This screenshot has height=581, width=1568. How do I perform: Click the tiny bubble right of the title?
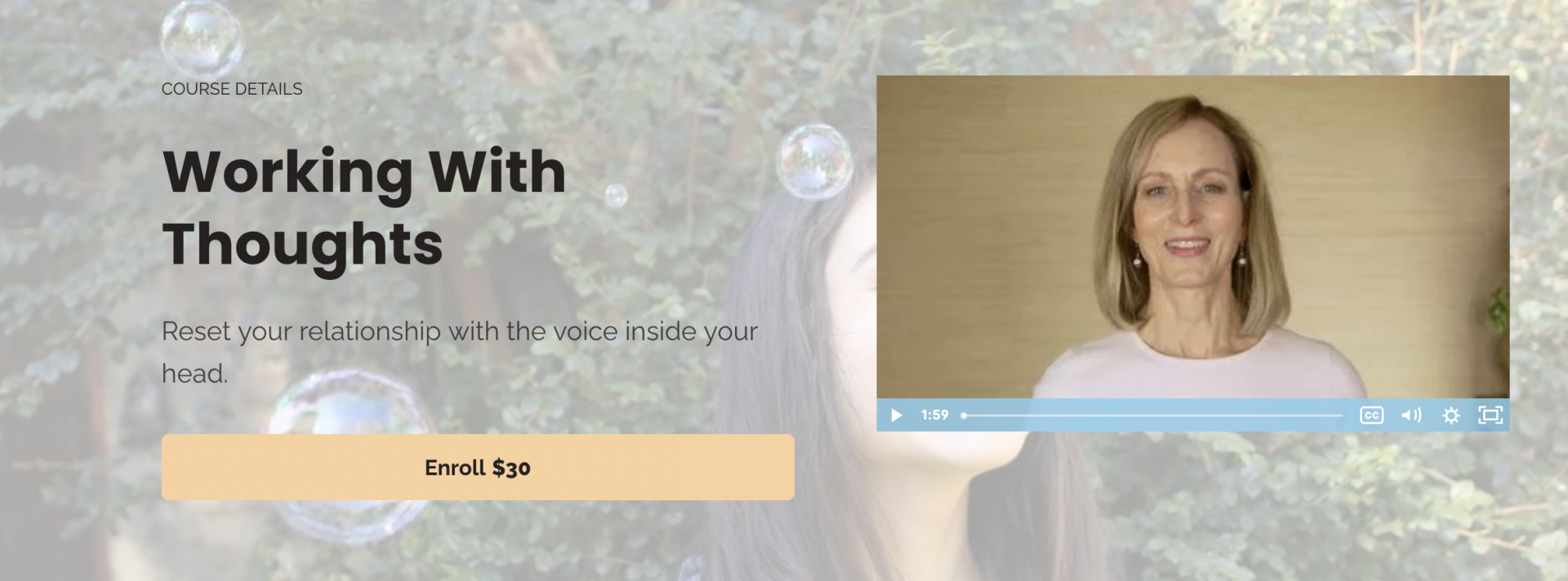[616, 195]
